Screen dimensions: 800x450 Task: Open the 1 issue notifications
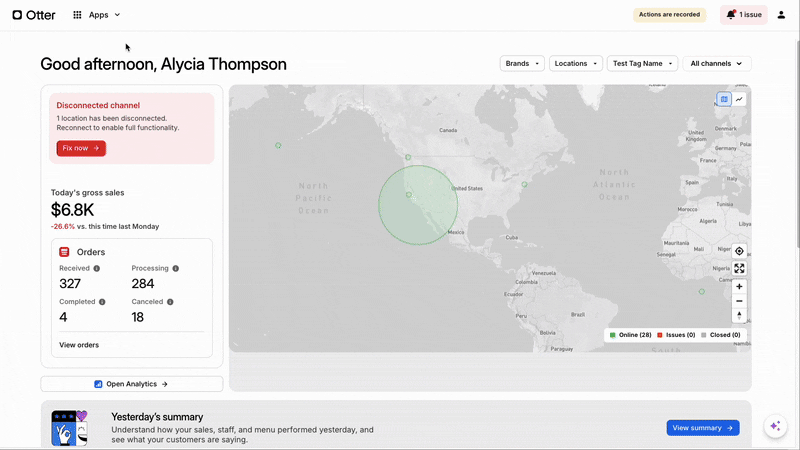744,15
